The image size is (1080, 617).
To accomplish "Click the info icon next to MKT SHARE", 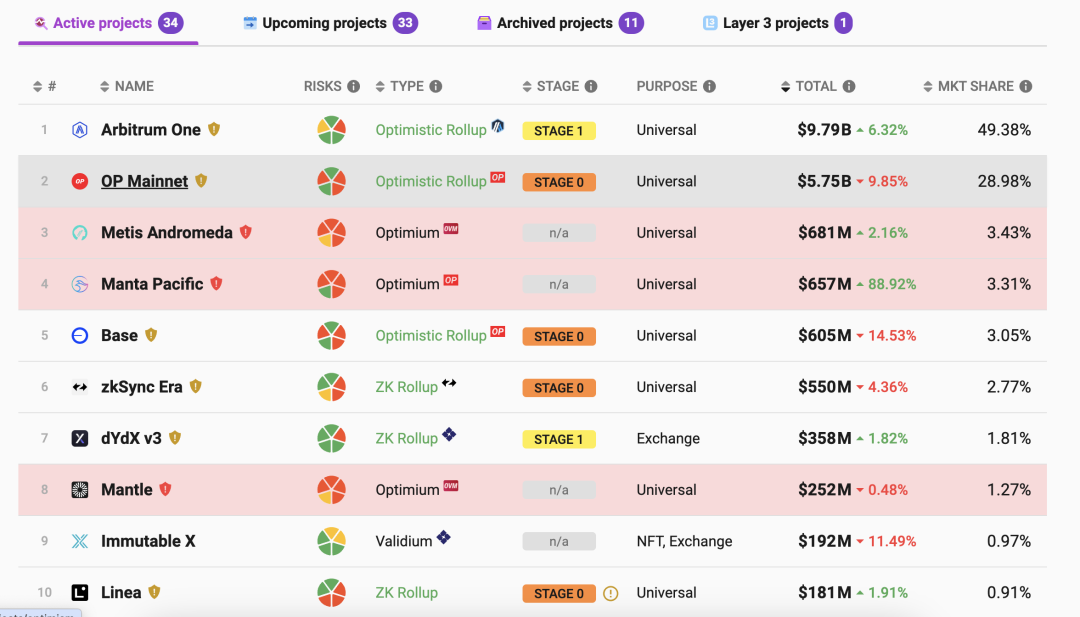I will [x=1026, y=87].
